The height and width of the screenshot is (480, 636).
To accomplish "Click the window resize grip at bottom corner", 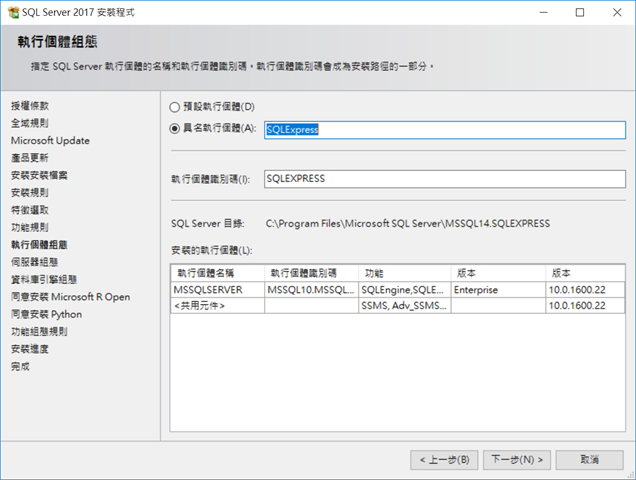I will 631,475.
